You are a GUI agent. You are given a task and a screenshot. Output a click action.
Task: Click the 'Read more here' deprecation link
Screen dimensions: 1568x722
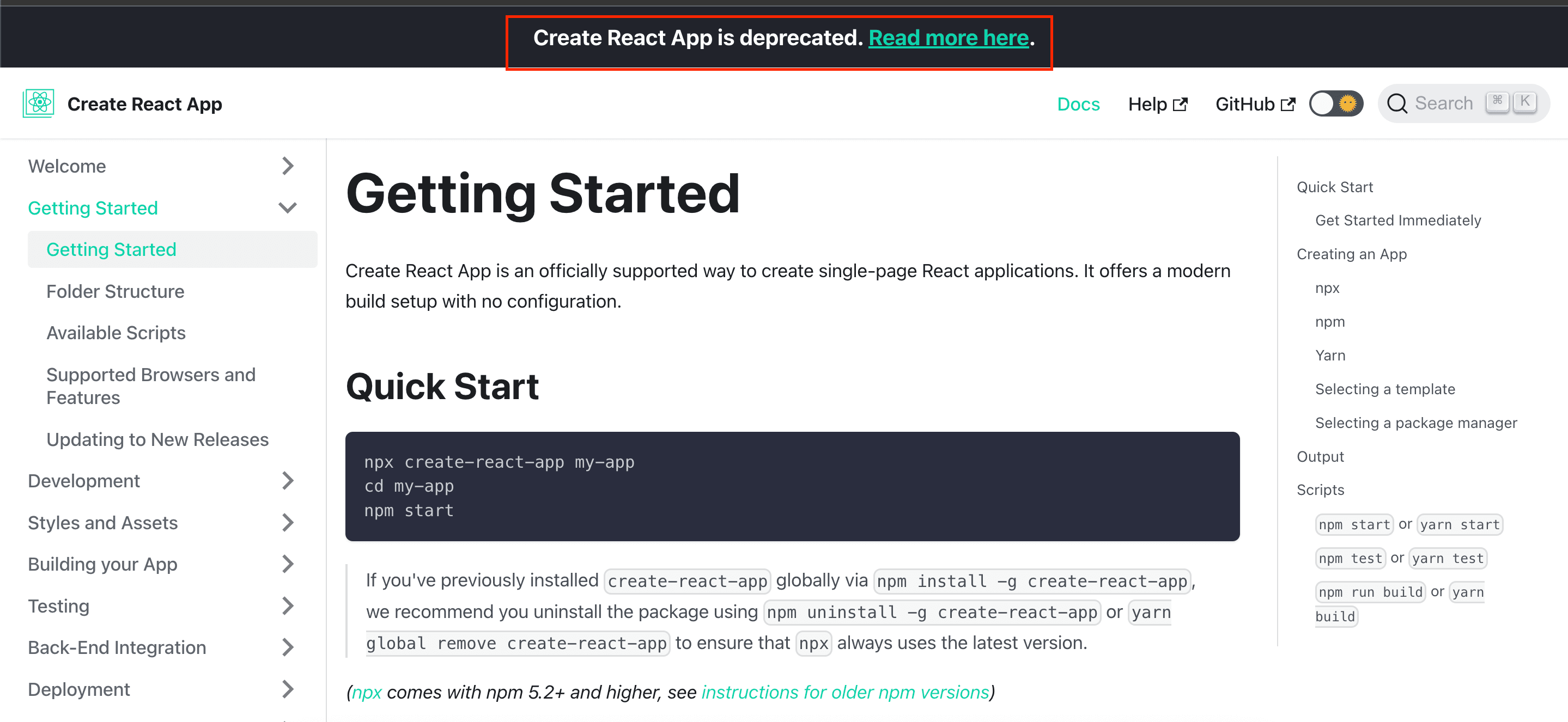click(948, 38)
